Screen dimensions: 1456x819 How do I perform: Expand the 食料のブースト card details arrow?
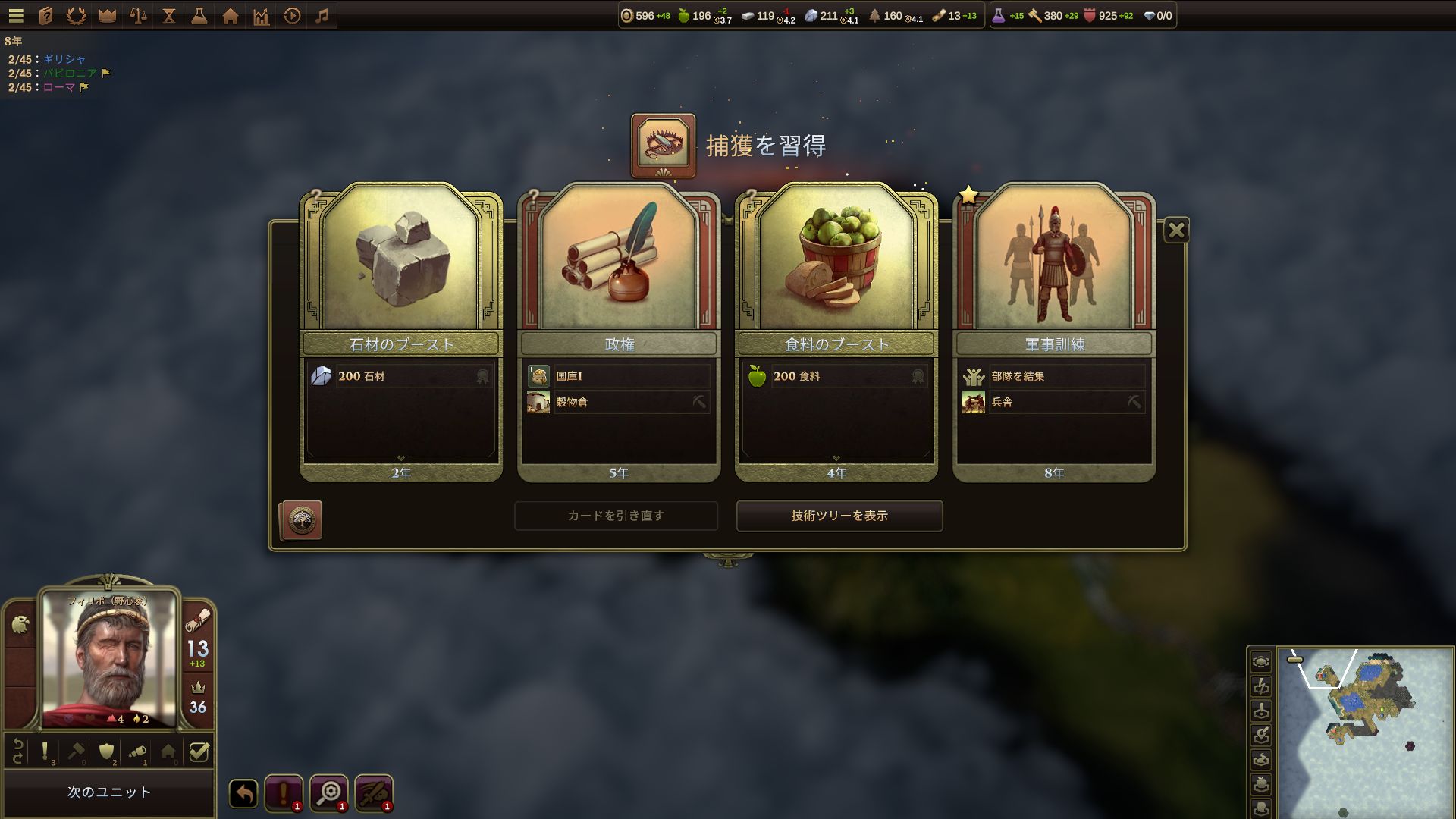pyautogui.click(x=836, y=458)
